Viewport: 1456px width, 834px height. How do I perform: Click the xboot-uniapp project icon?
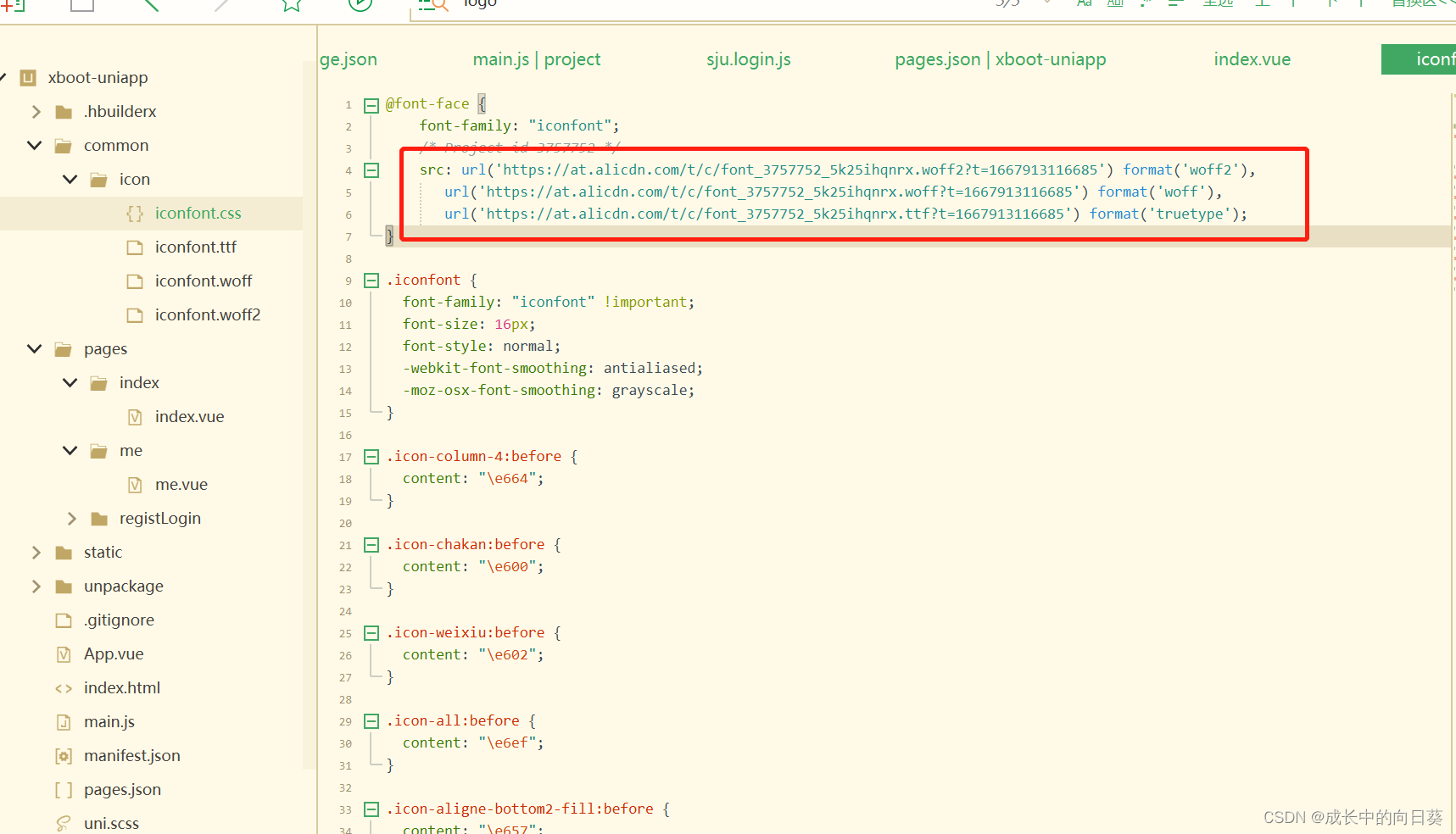click(x=28, y=78)
